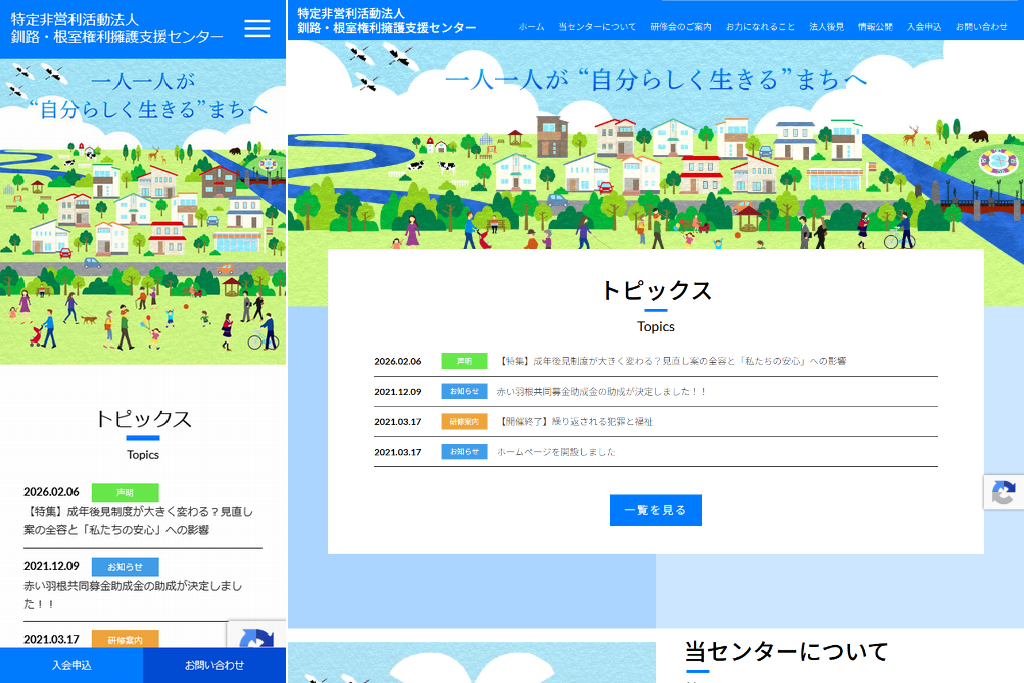Click the town illustration banner in mobile view
1024x683 pixels.
143,212
